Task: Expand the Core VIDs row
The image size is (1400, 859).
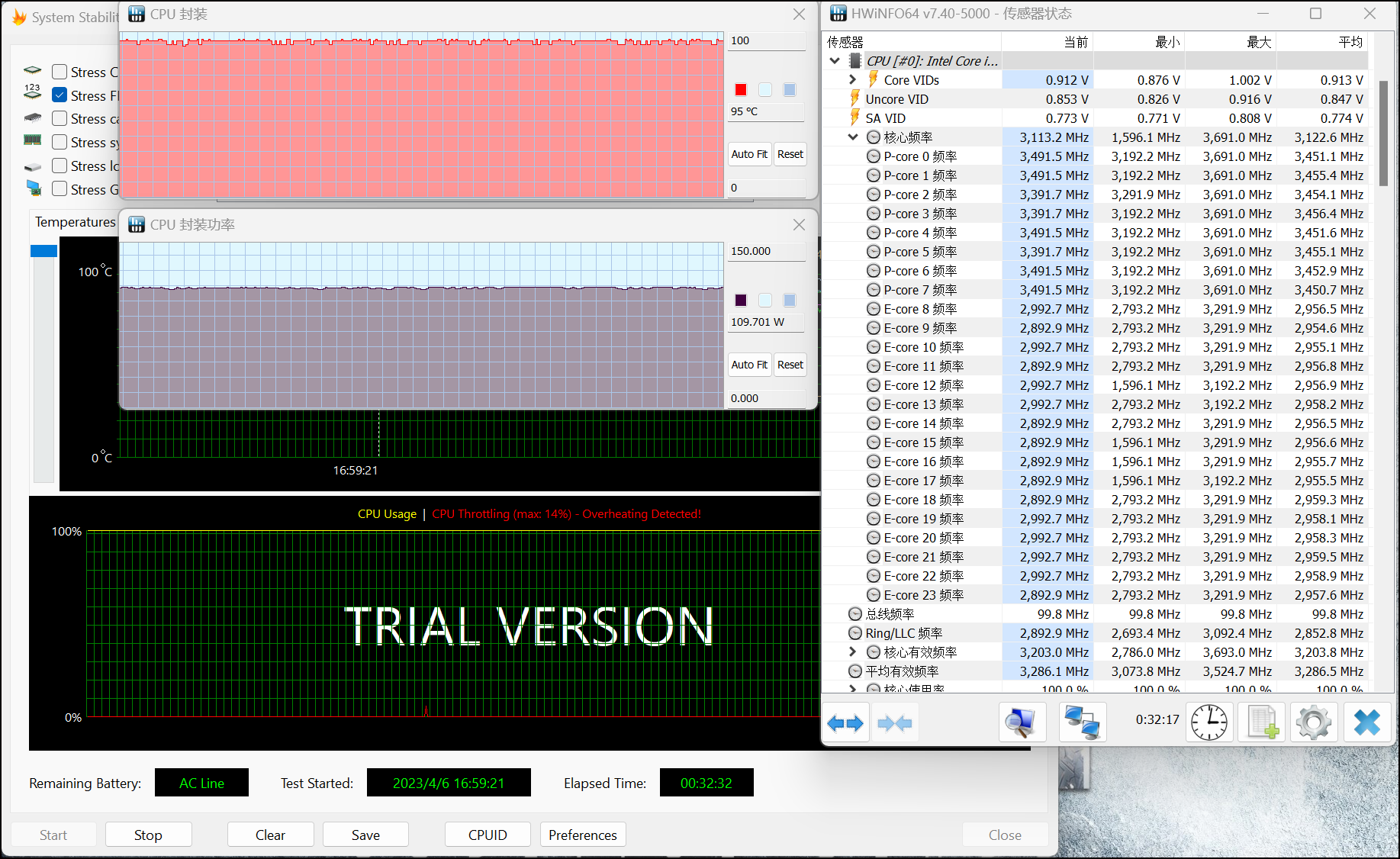Action: coord(853,80)
